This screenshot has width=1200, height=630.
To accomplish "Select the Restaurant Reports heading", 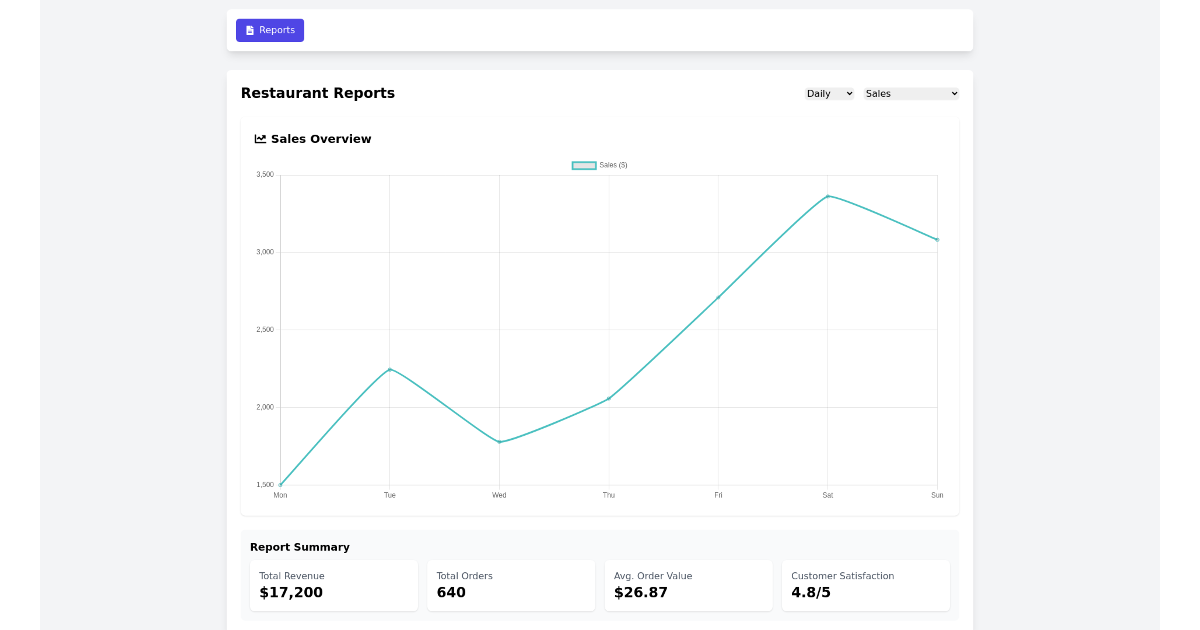I will (x=318, y=92).
